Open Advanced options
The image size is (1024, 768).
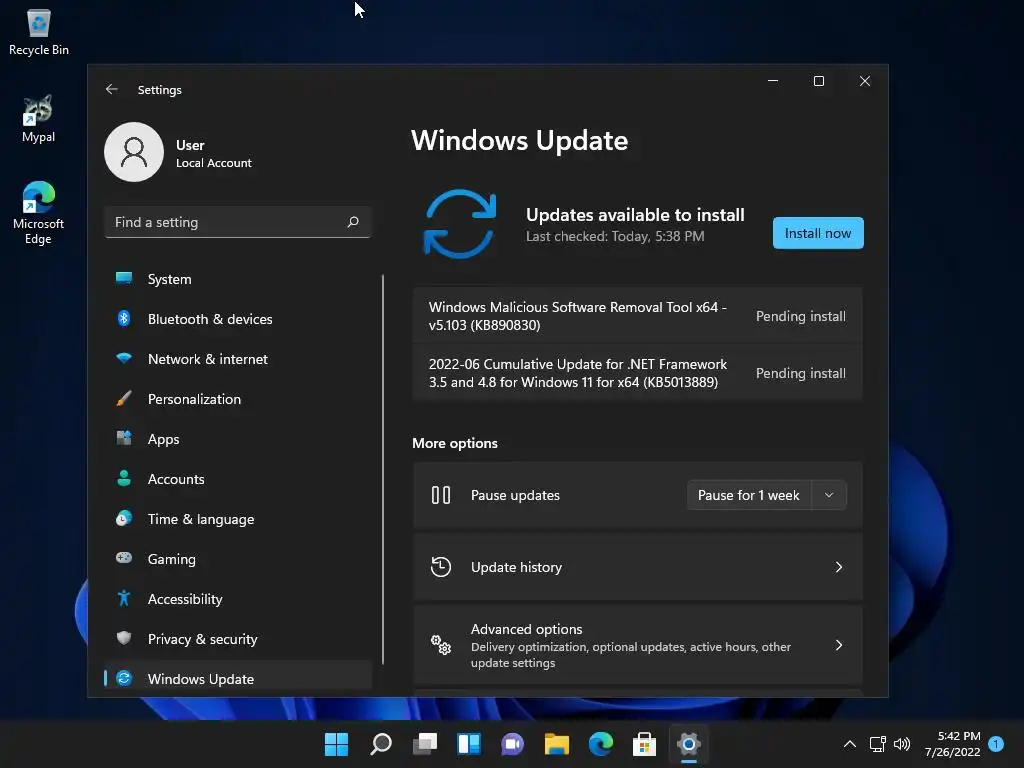(x=637, y=645)
